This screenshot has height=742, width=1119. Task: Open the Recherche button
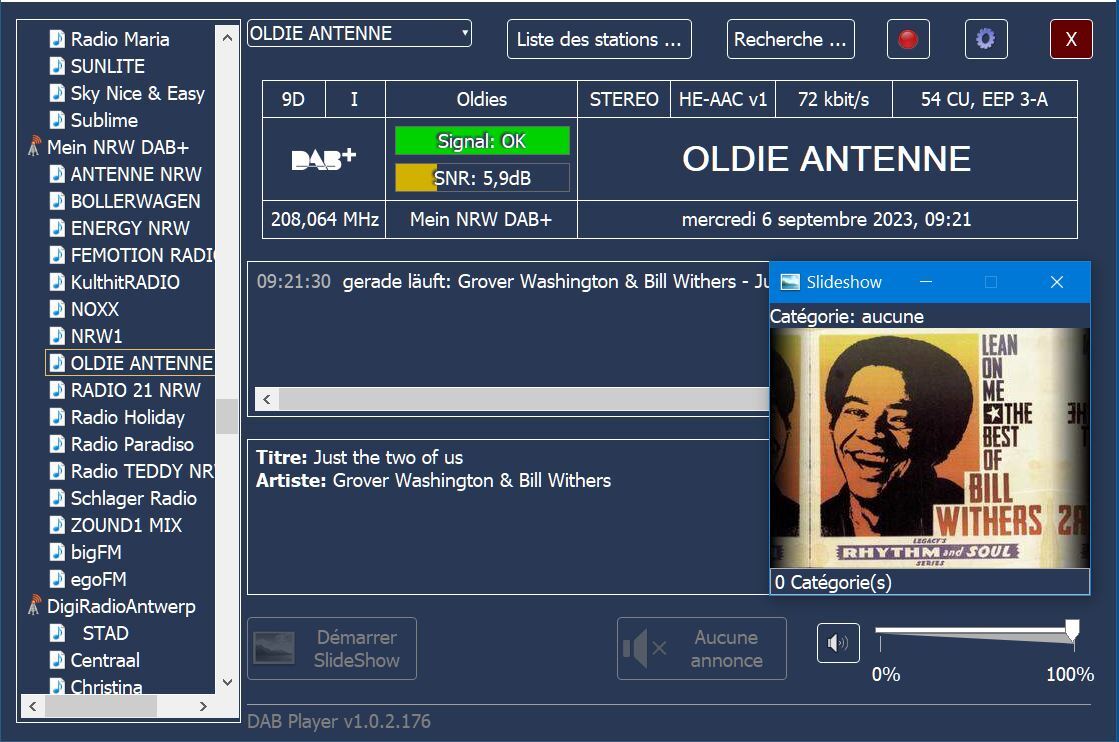pos(791,39)
